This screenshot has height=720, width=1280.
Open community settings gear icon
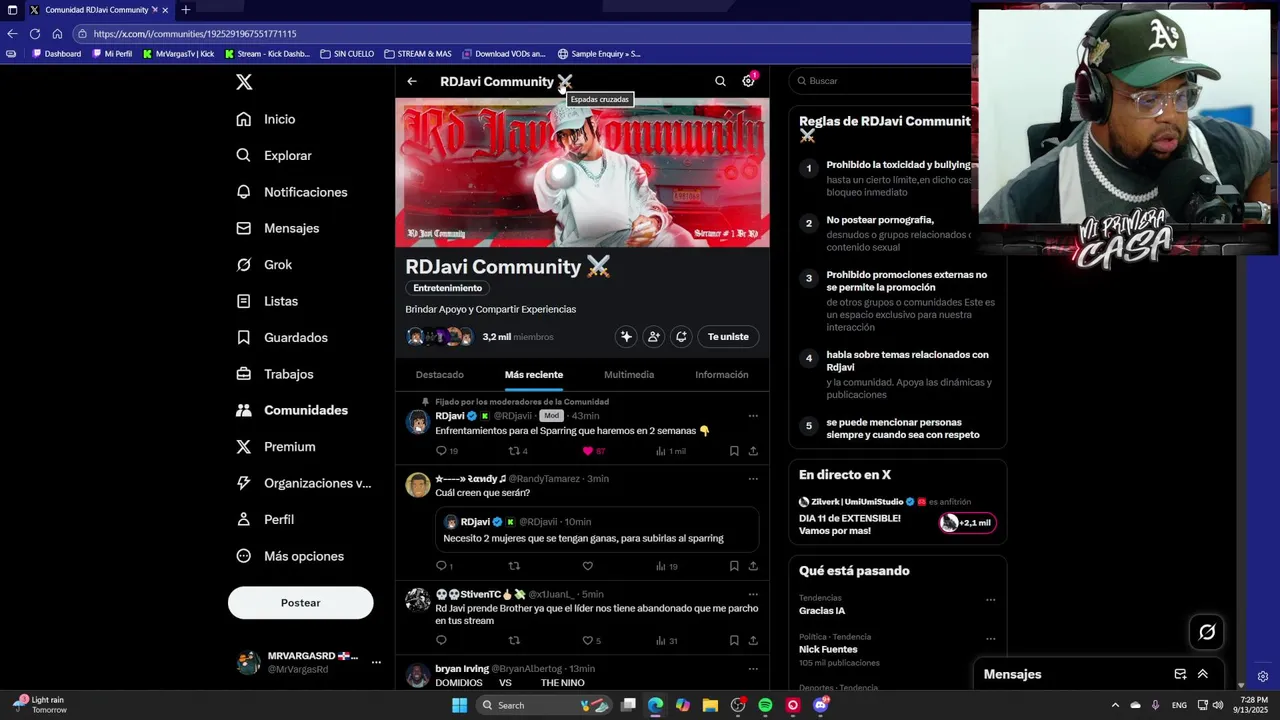point(748,81)
